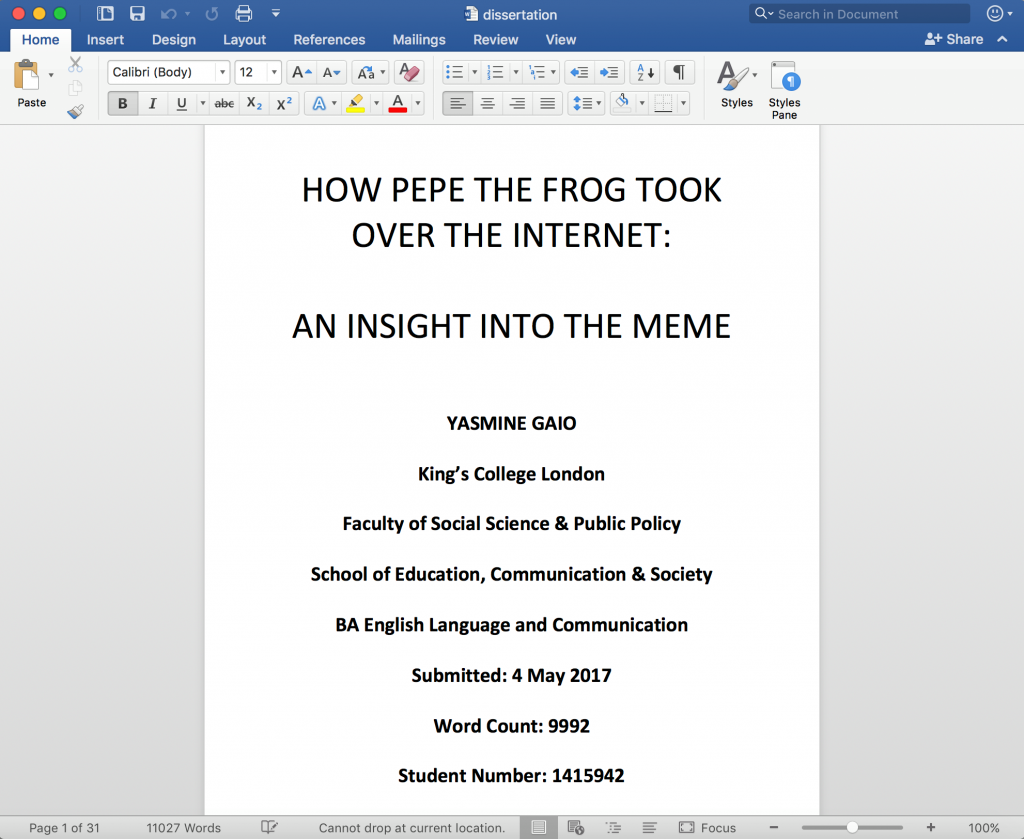Click the Search in Document field
Viewport: 1024px width, 839px height.
[x=859, y=14]
